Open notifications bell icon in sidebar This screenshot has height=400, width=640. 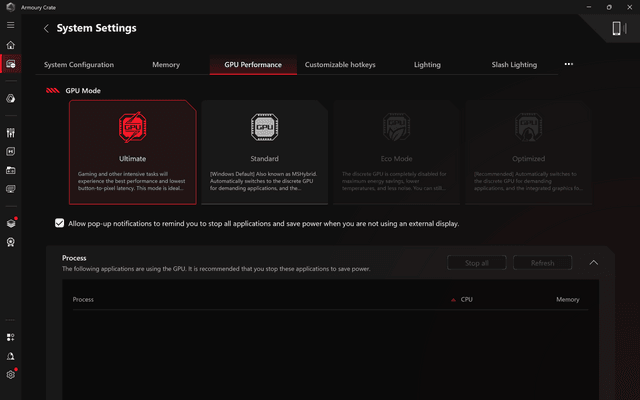click(x=11, y=356)
